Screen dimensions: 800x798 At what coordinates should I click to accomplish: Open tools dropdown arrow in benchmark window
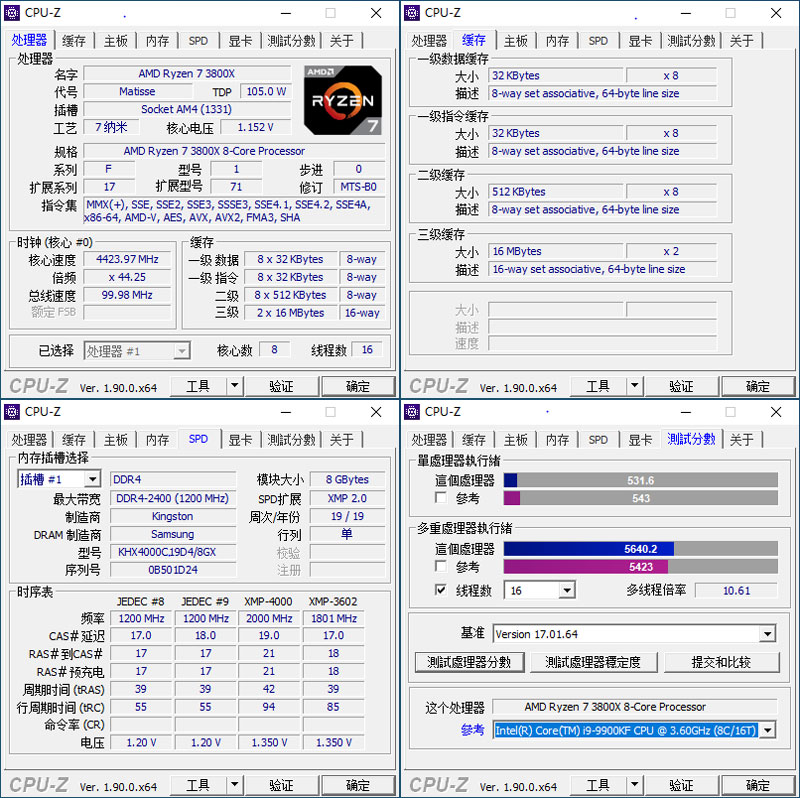point(634,785)
